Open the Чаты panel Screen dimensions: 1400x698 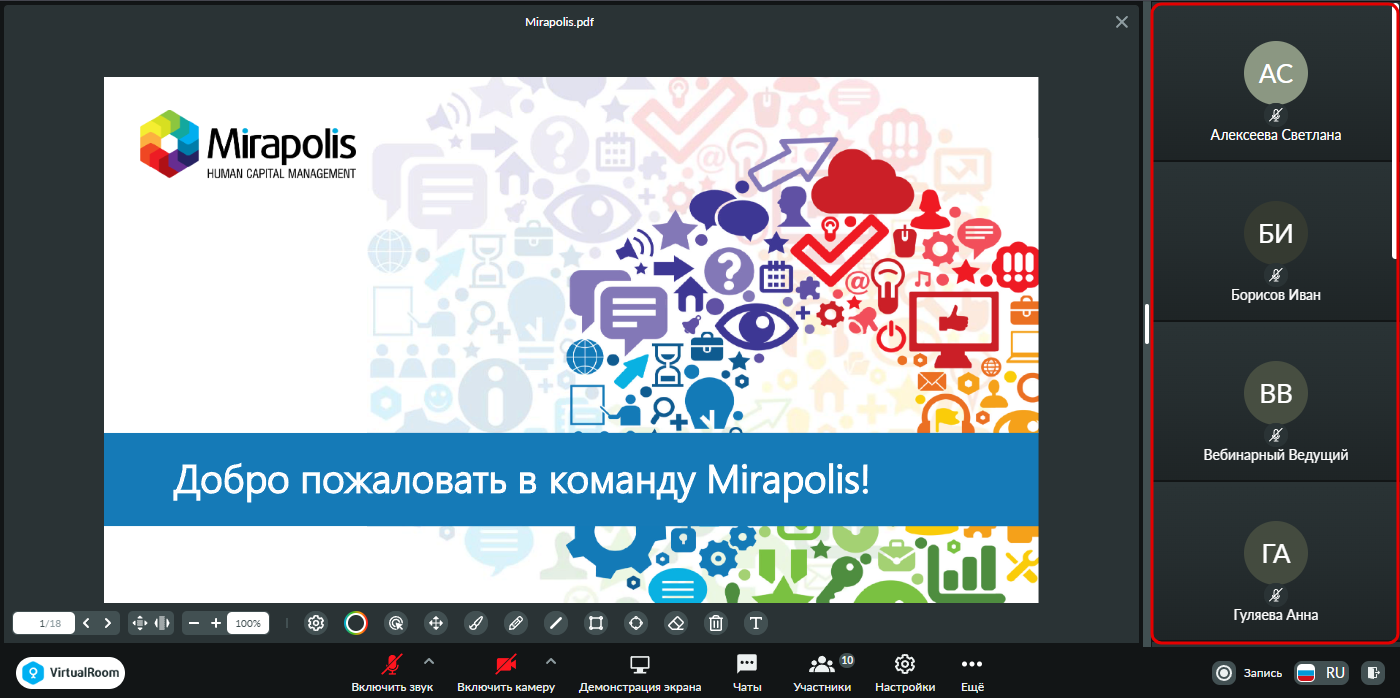coord(747,673)
